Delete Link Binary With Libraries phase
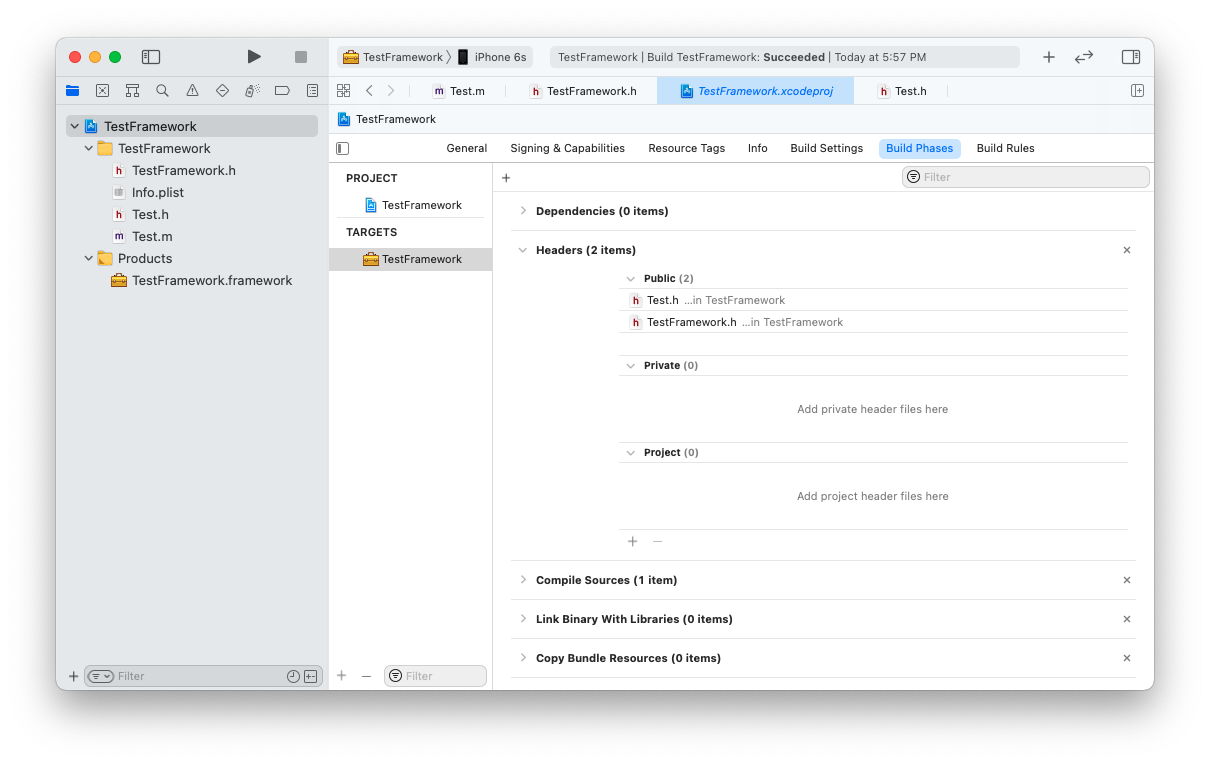The image size is (1210, 764). [x=1127, y=619]
